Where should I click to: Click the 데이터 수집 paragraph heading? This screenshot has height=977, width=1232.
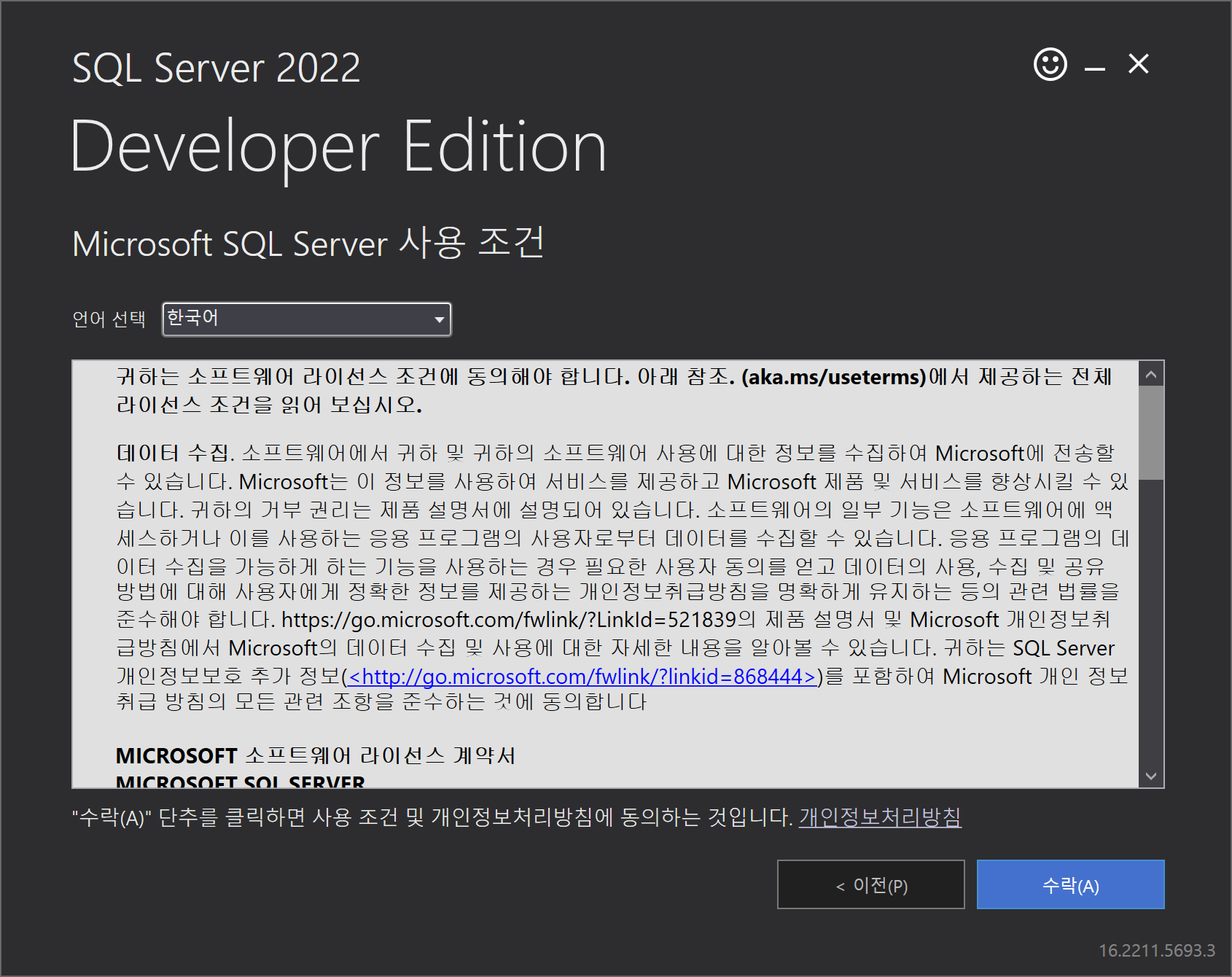[x=175, y=454]
